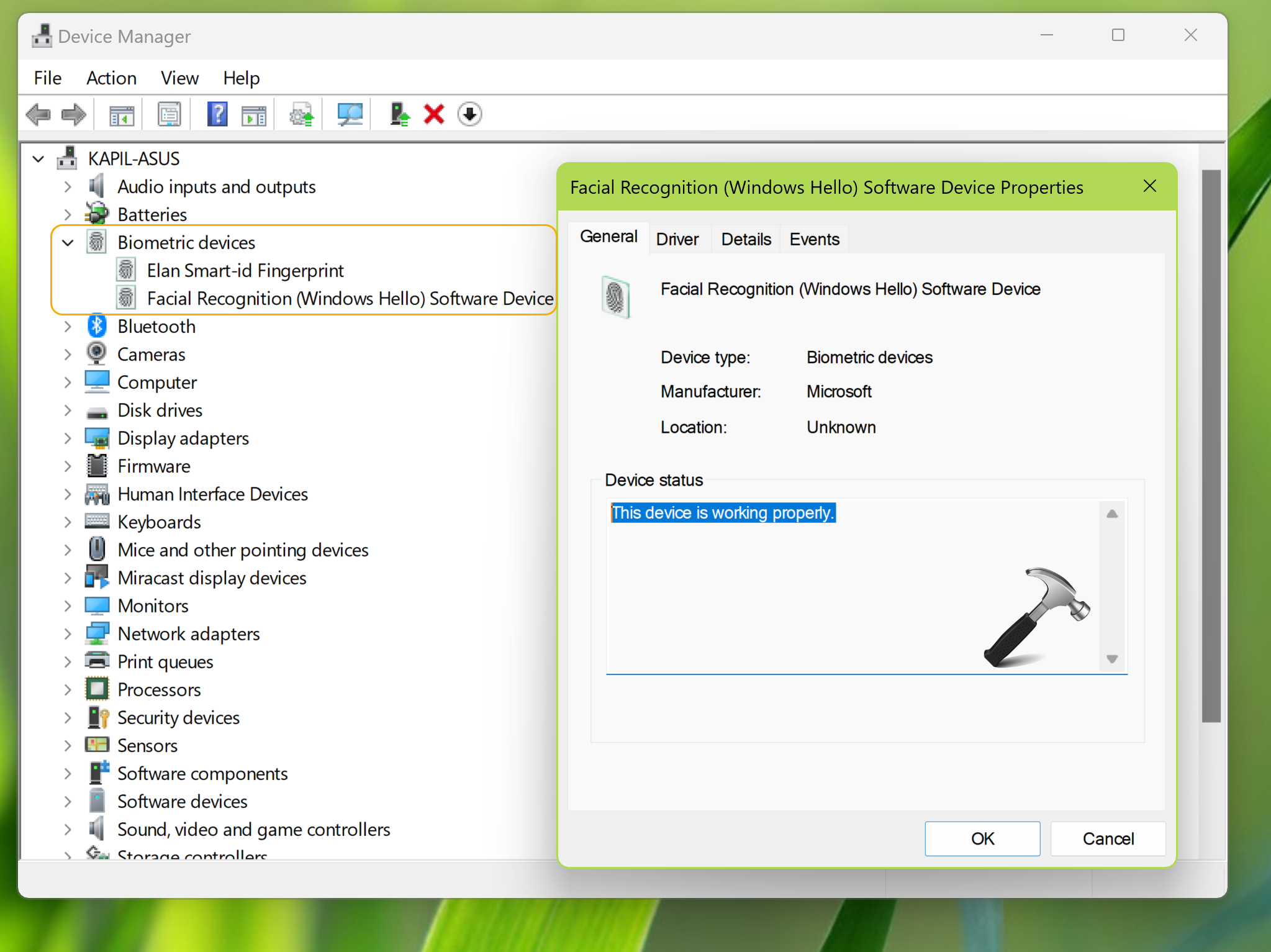Click the device status scroll down arrow

(1111, 659)
